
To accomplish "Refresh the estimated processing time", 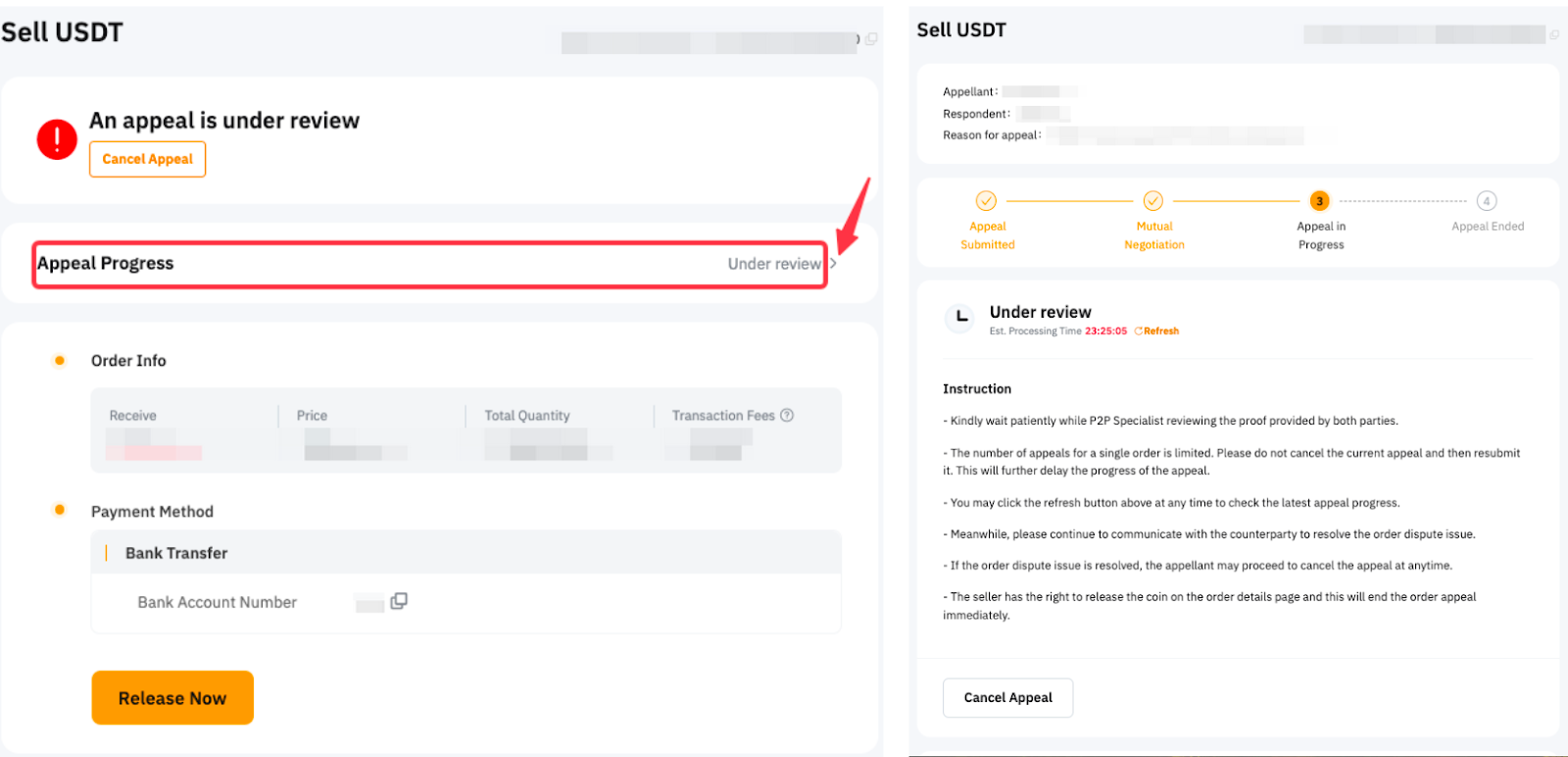I will 1157,331.
